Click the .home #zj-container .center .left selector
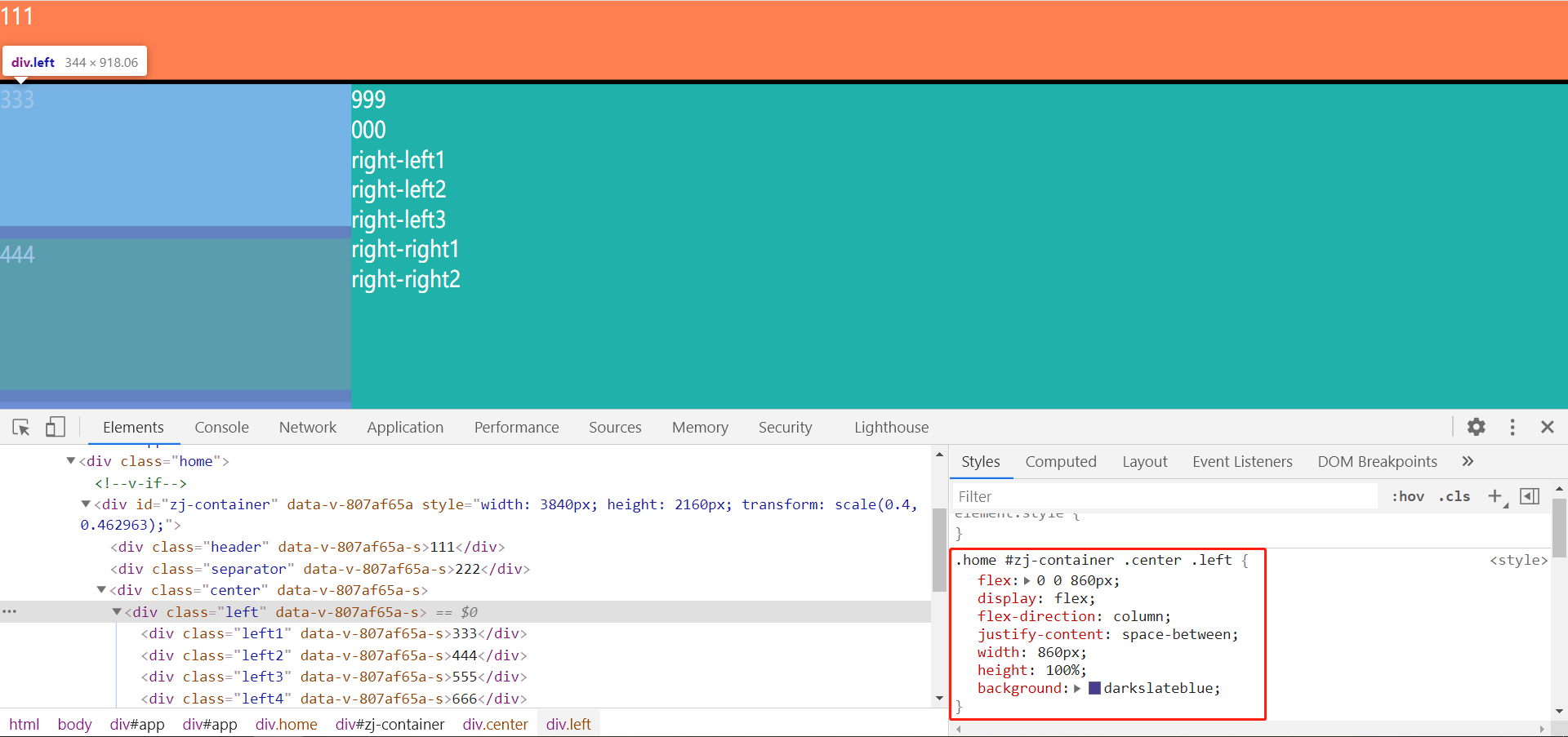 tap(1094, 560)
